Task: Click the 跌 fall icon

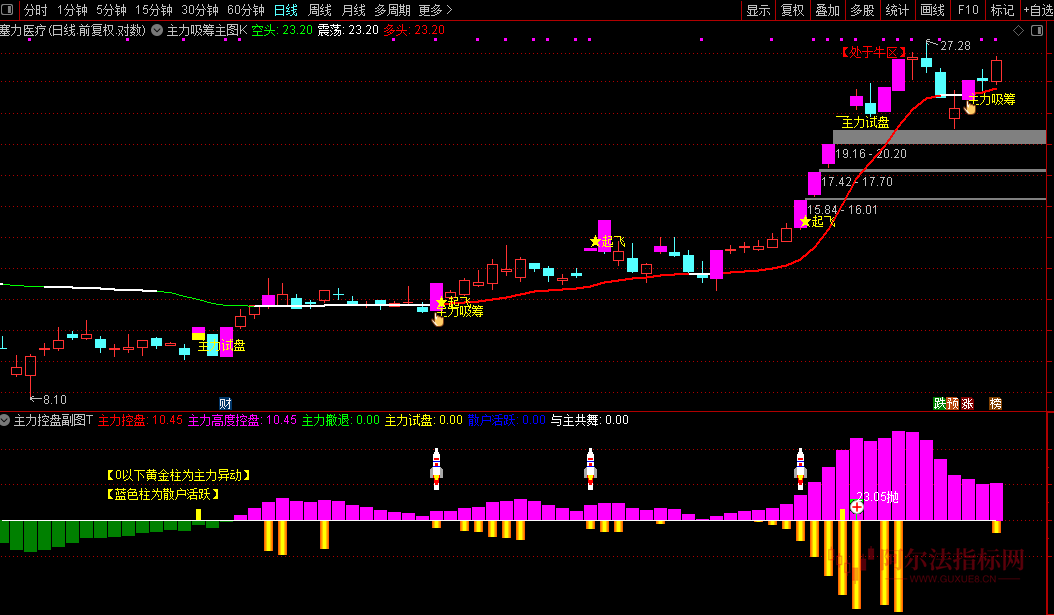Action: pos(939,404)
